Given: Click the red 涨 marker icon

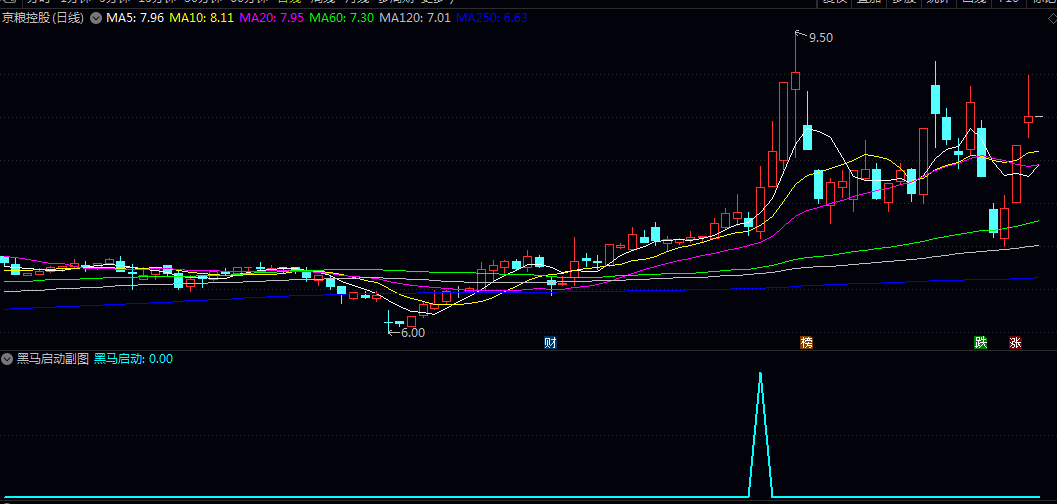Looking at the screenshot, I should tap(1015, 343).
